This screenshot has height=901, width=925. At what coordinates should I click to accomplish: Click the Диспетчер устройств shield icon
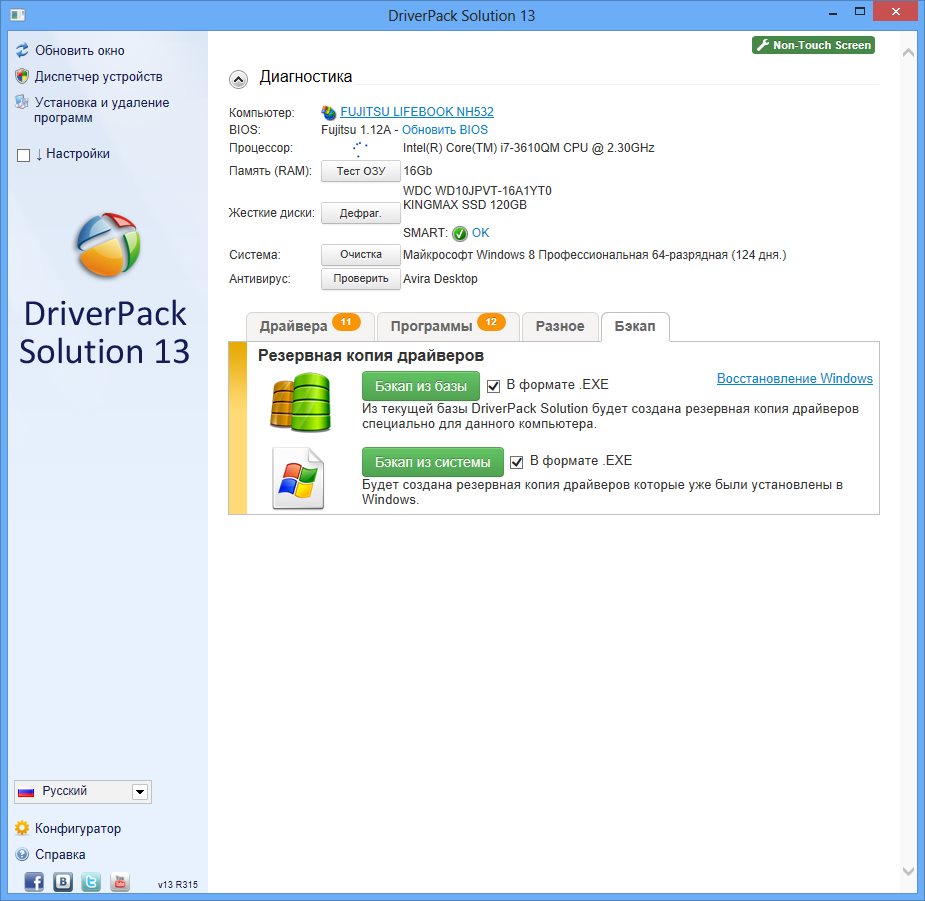coord(22,76)
